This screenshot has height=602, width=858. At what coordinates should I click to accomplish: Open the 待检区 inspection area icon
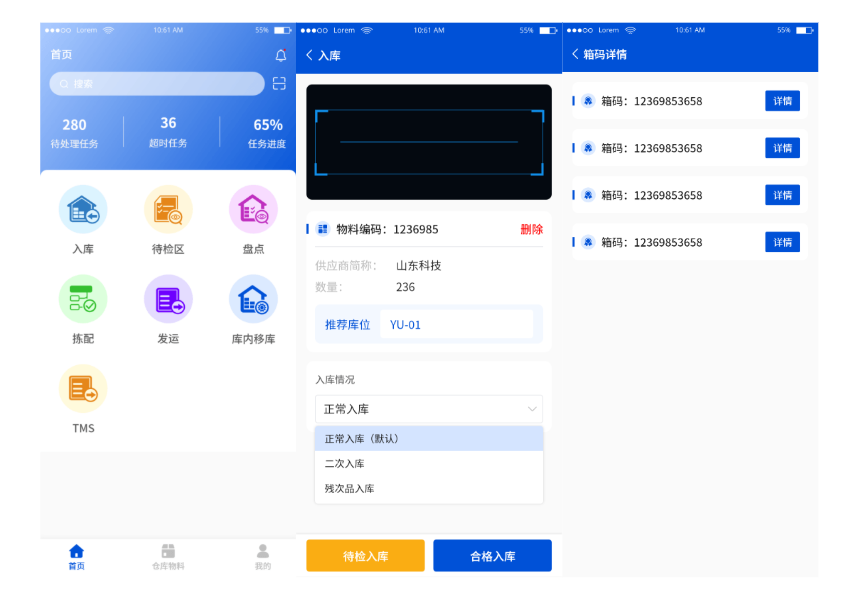(x=168, y=211)
